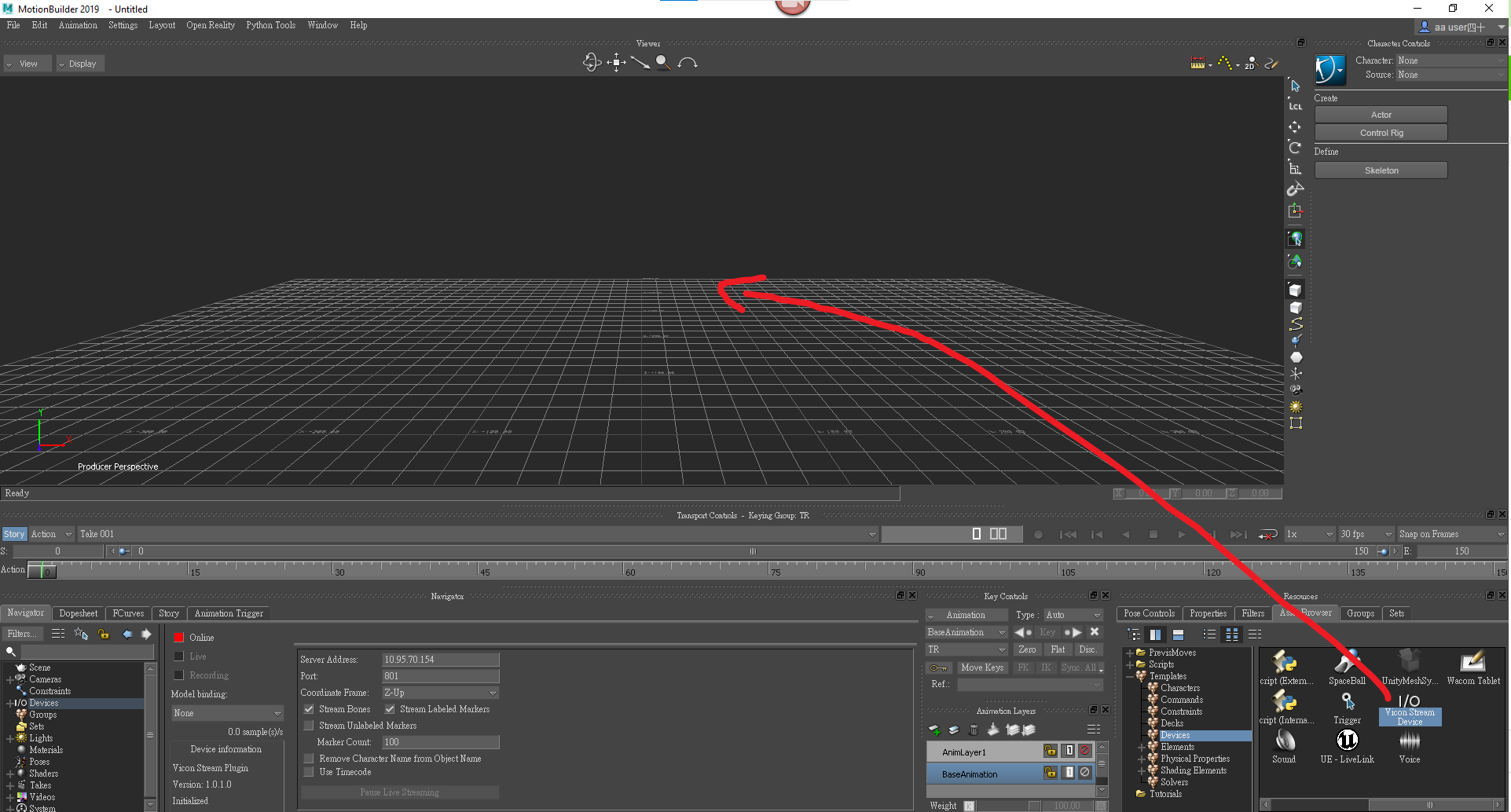Change playback rate via the 30 fps dropdown

click(x=1365, y=533)
